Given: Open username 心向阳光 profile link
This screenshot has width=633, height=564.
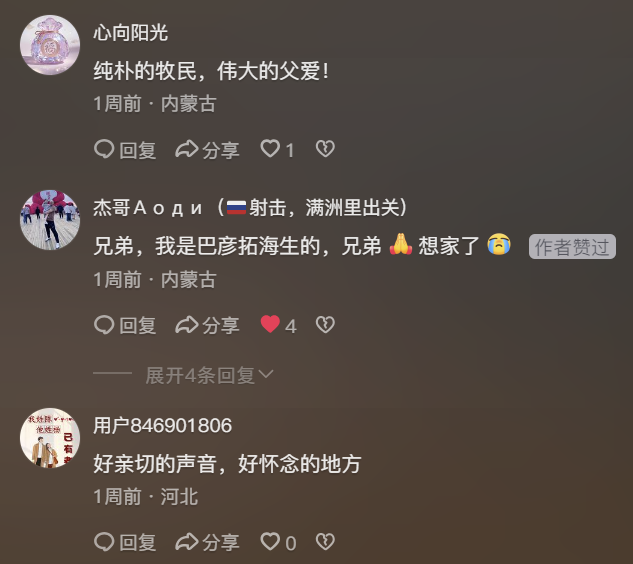Looking at the screenshot, I should pos(130,33).
